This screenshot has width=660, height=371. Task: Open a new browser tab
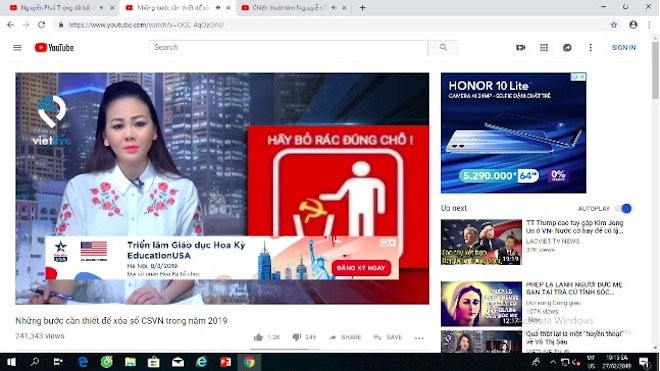pos(362,8)
